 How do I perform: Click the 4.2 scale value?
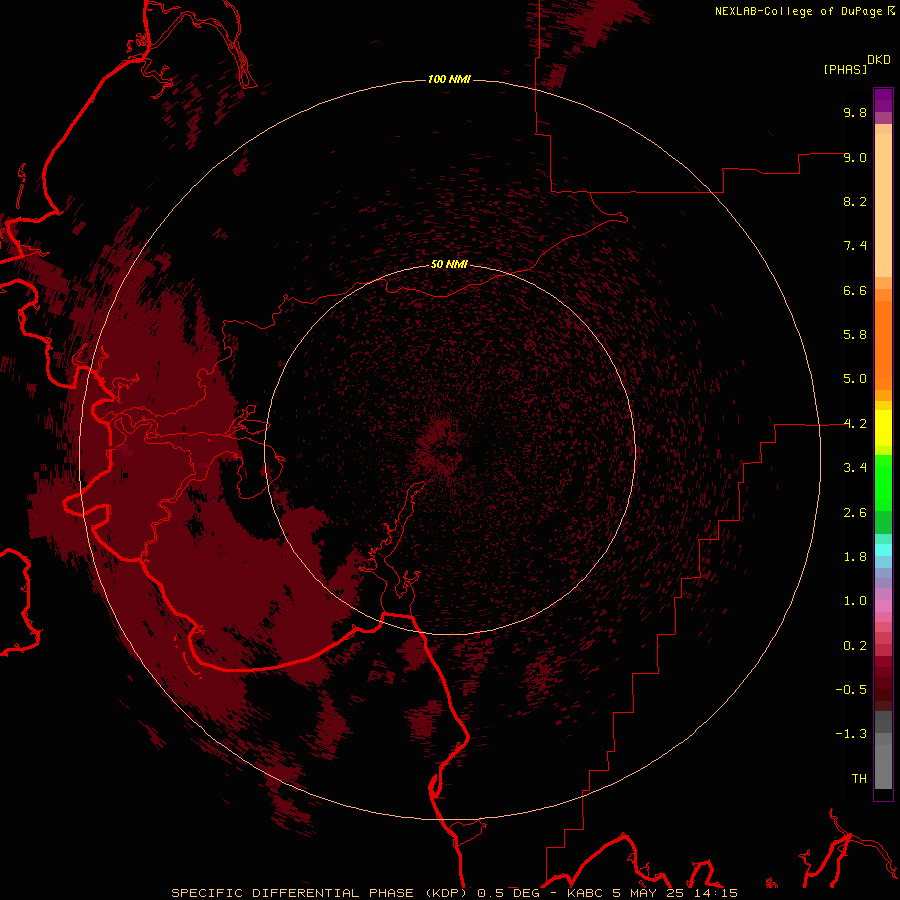coord(855,424)
